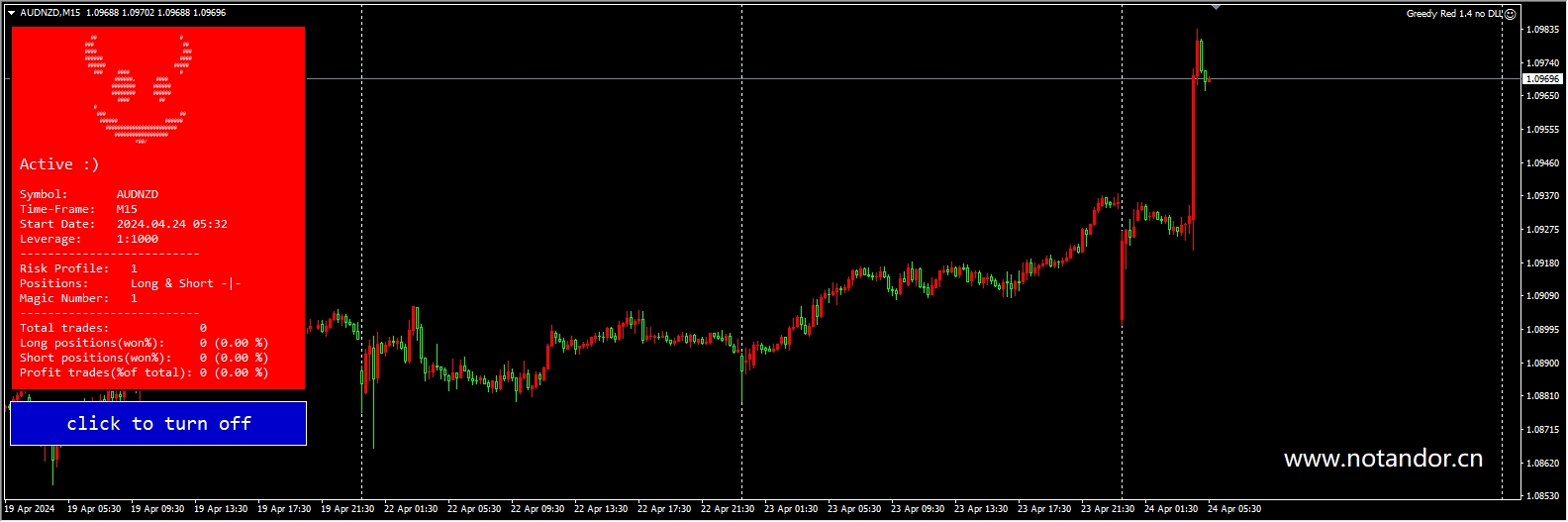Click the "Profit trades(%of total)" statistic row
The width and height of the screenshot is (1568, 522).
tap(144, 372)
